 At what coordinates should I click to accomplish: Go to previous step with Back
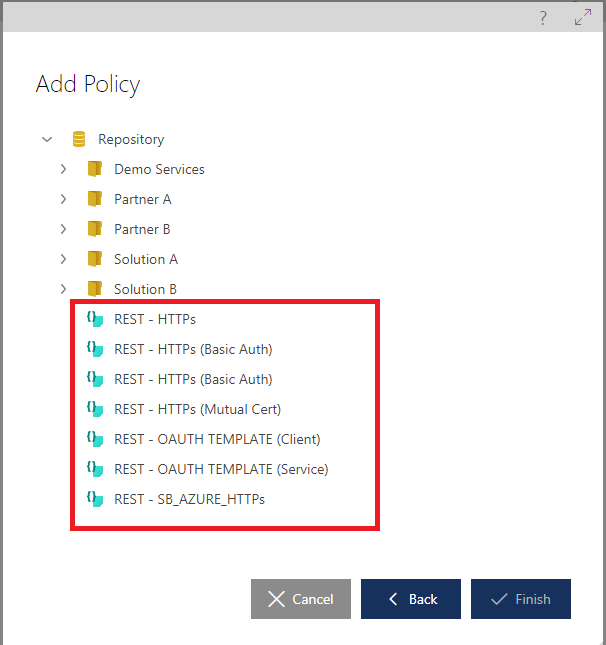411,599
